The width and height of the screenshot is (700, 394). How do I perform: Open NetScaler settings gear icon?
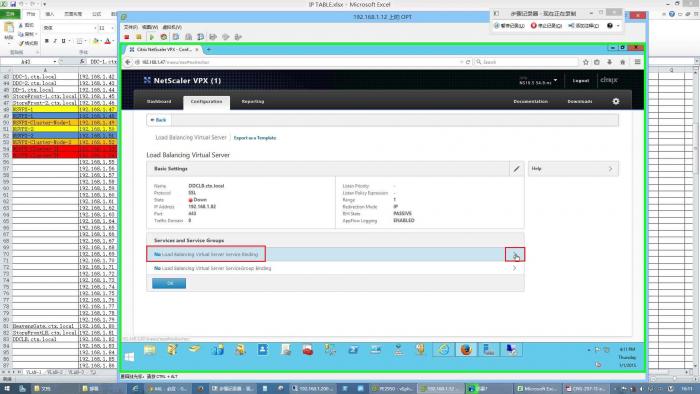[x=616, y=101]
